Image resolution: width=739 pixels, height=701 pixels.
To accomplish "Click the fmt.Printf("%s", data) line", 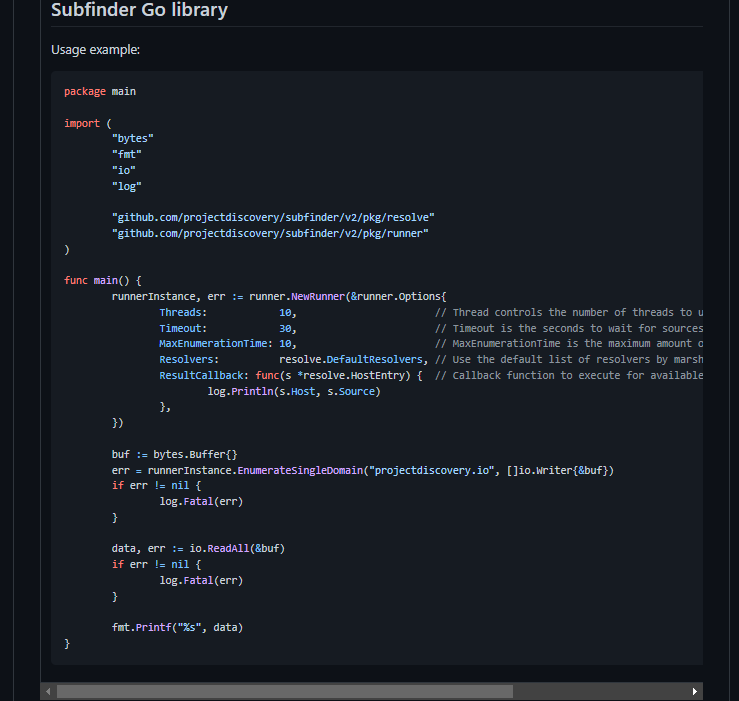I will click(x=177, y=627).
